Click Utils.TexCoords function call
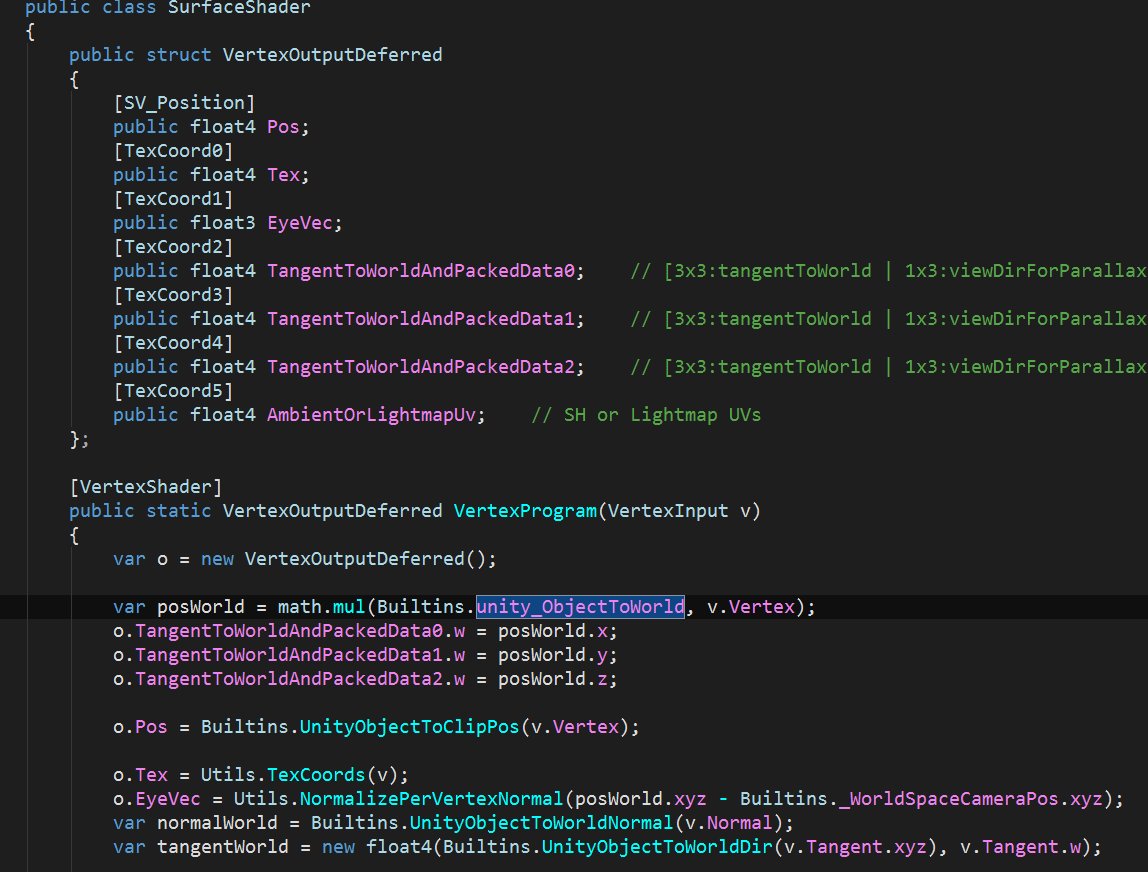The width and height of the screenshot is (1148, 872). click(283, 775)
